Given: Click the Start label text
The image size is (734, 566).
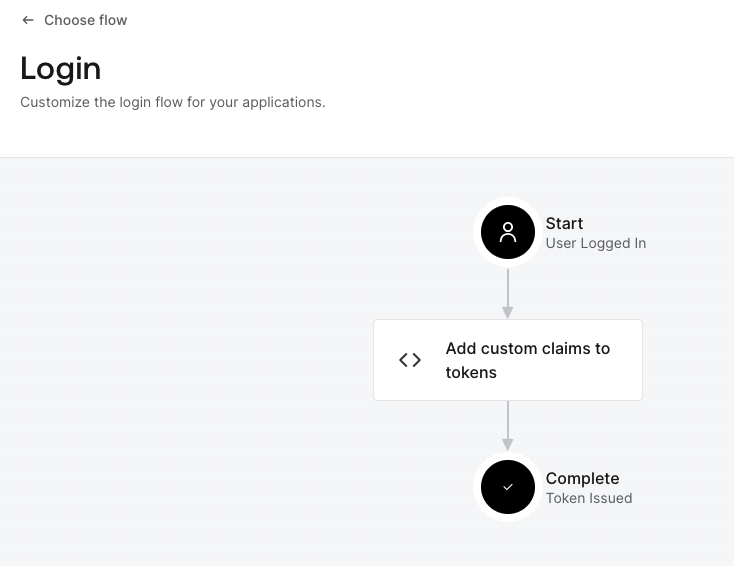Looking at the screenshot, I should (564, 224).
